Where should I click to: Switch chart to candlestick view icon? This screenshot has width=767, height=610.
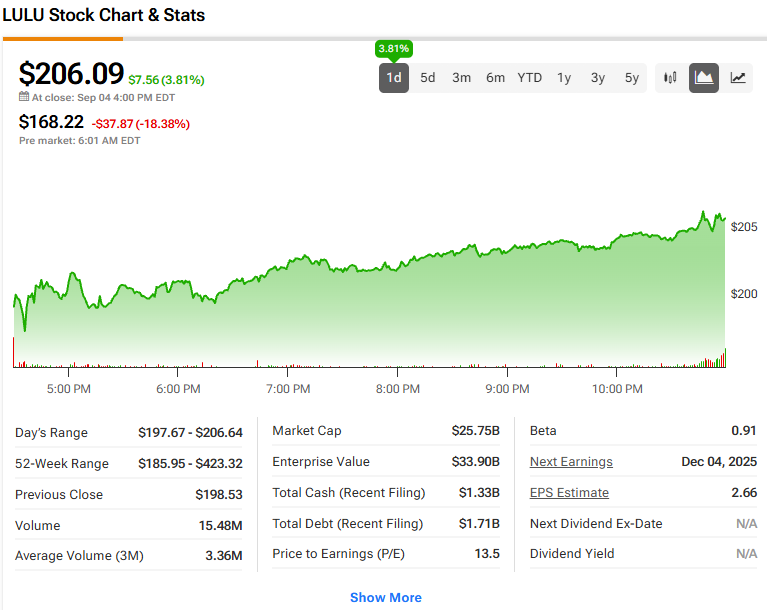point(670,78)
